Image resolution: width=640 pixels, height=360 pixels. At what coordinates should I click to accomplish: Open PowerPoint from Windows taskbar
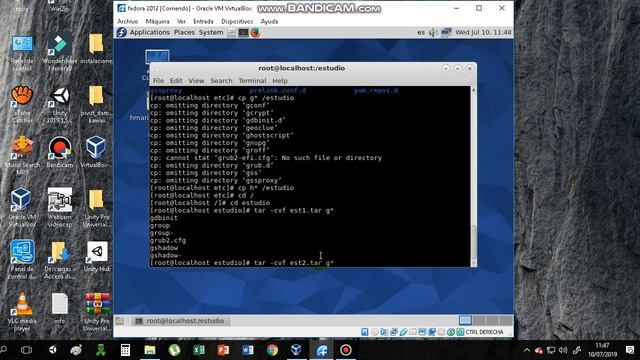point(223,350)
